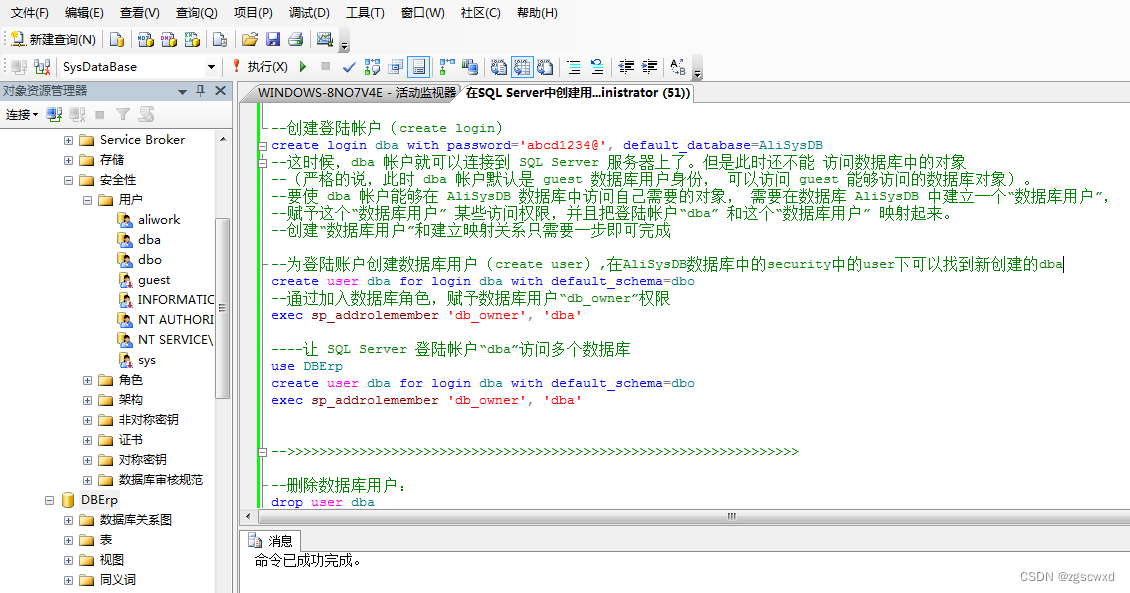The width and height of the screenshot is (1130, 593).
Task: Expand the Service Broker folder
Action: tap(68, 140)
